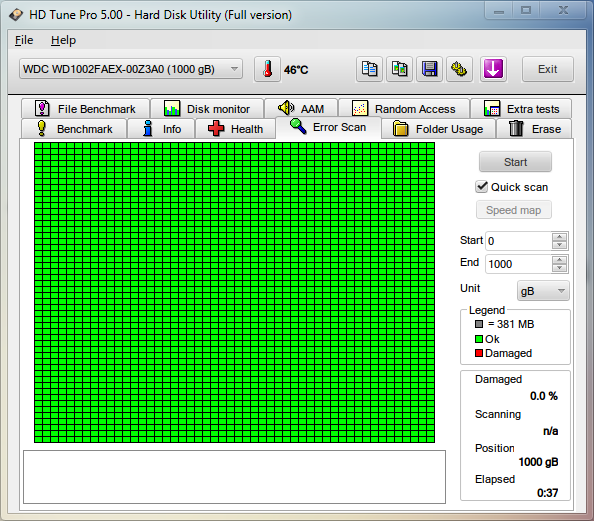Copy info to clipboard icon

click(369, 69)
